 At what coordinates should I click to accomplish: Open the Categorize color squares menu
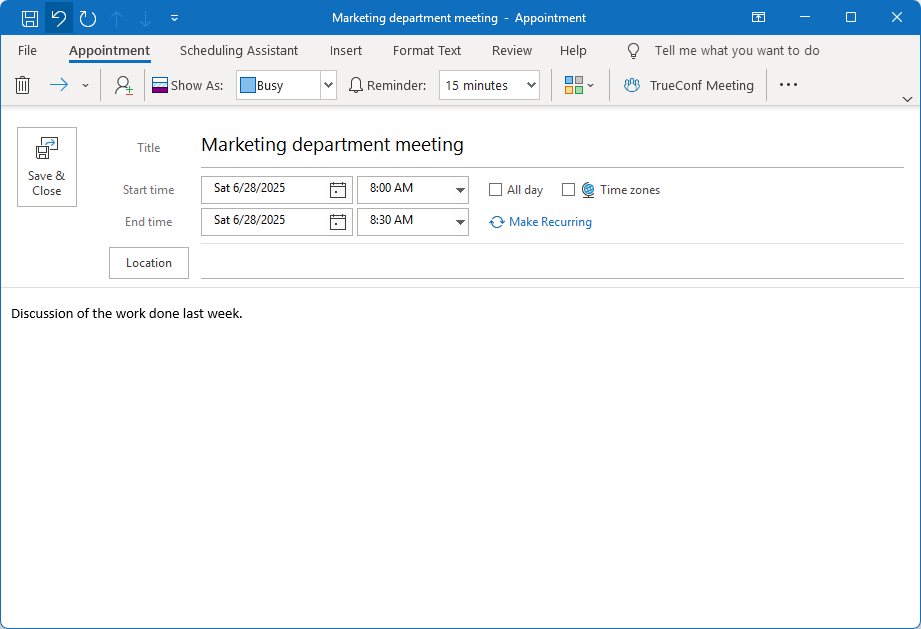(579, 85)
